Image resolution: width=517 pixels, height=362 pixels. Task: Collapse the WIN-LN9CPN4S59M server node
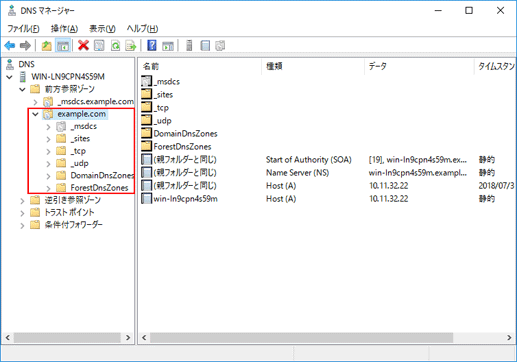[9, 77]
